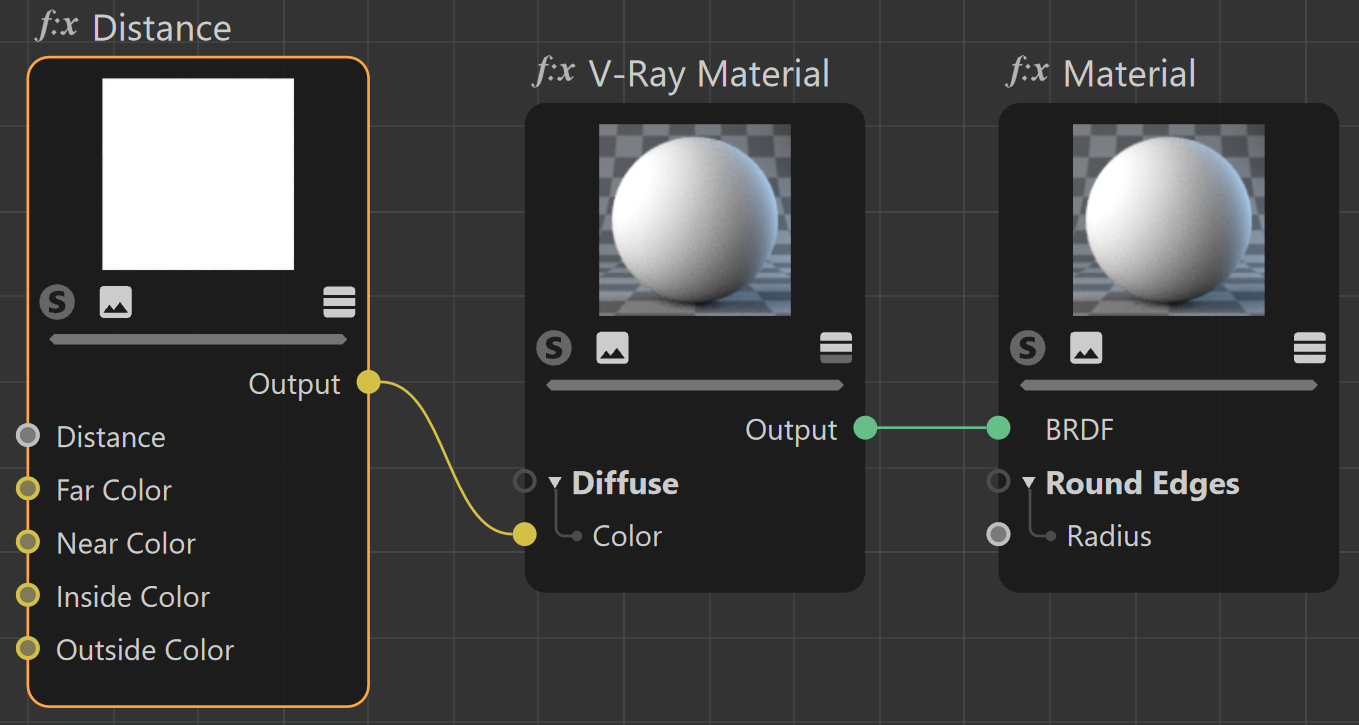
Task: Click the preview collapse bar on V-Ray Material node
Action: tap(695, 385)
